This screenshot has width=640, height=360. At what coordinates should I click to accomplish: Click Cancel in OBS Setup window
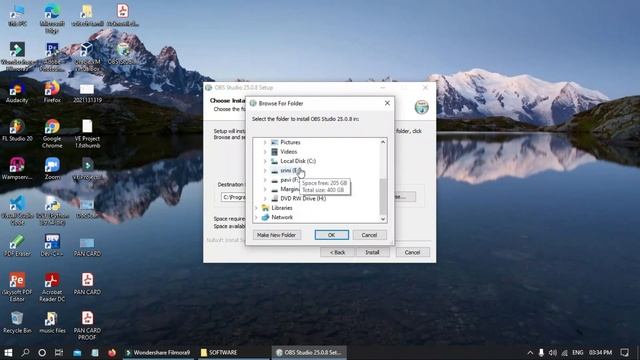[412, 253]
